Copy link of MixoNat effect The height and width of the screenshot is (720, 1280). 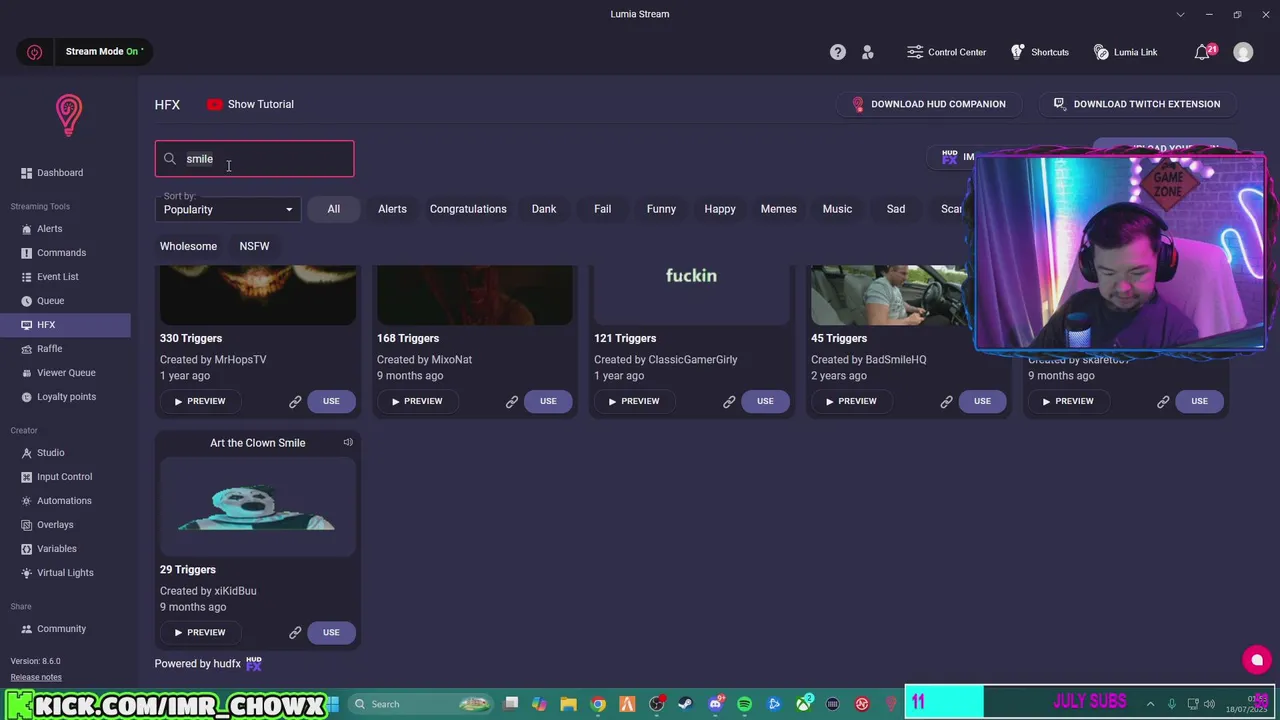(512, 402)
